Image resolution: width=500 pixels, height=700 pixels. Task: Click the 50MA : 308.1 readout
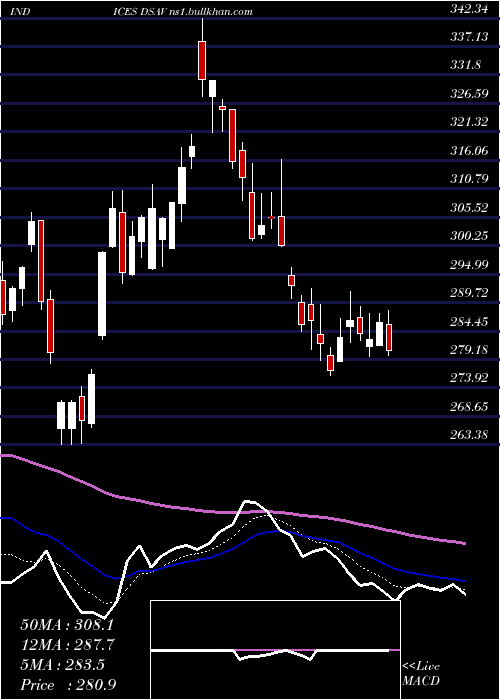(67, 625)
